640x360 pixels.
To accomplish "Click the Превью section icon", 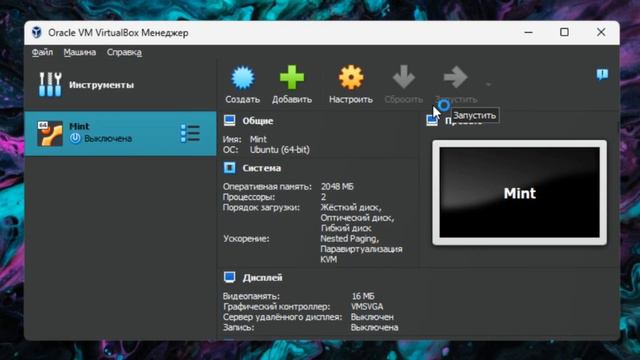I will click(x=432, y=121).
